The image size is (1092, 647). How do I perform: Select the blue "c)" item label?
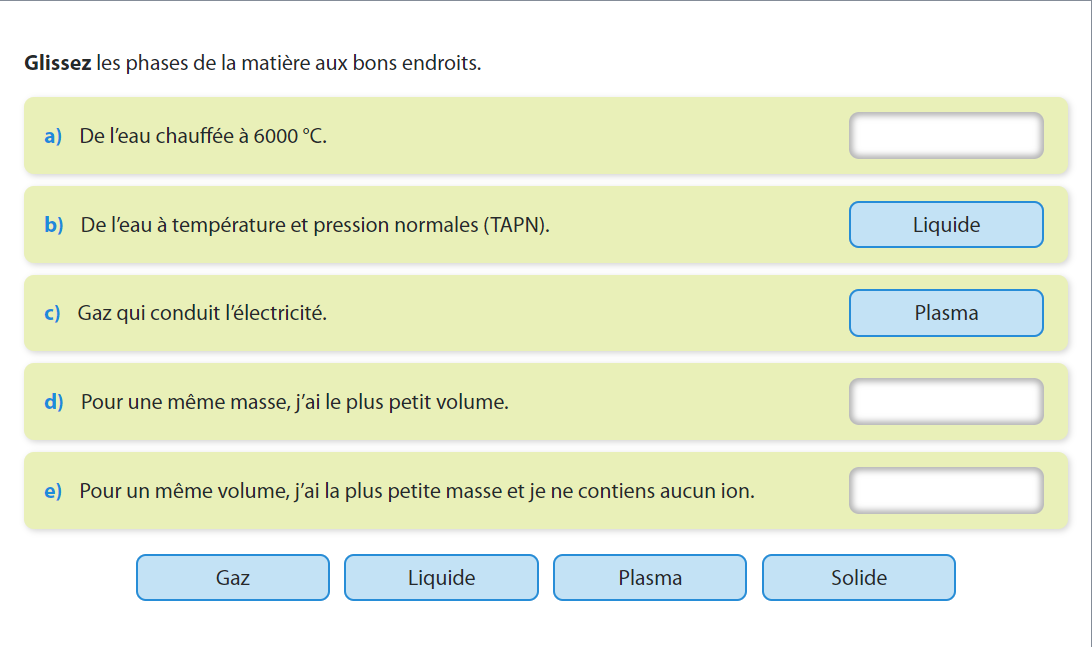(52, 313)
